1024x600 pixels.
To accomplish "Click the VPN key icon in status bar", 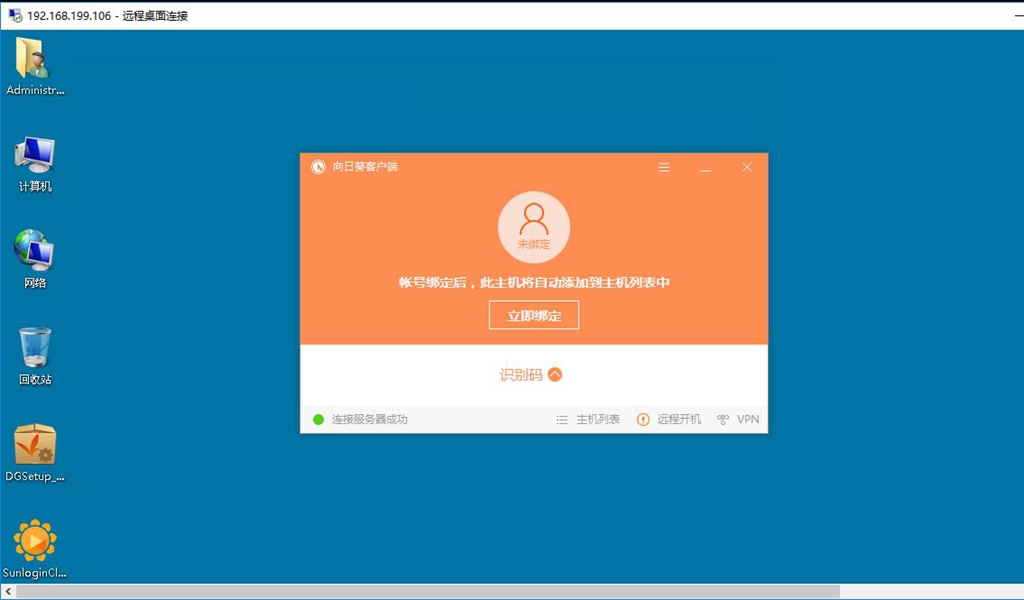I will [x=722, y=419].
